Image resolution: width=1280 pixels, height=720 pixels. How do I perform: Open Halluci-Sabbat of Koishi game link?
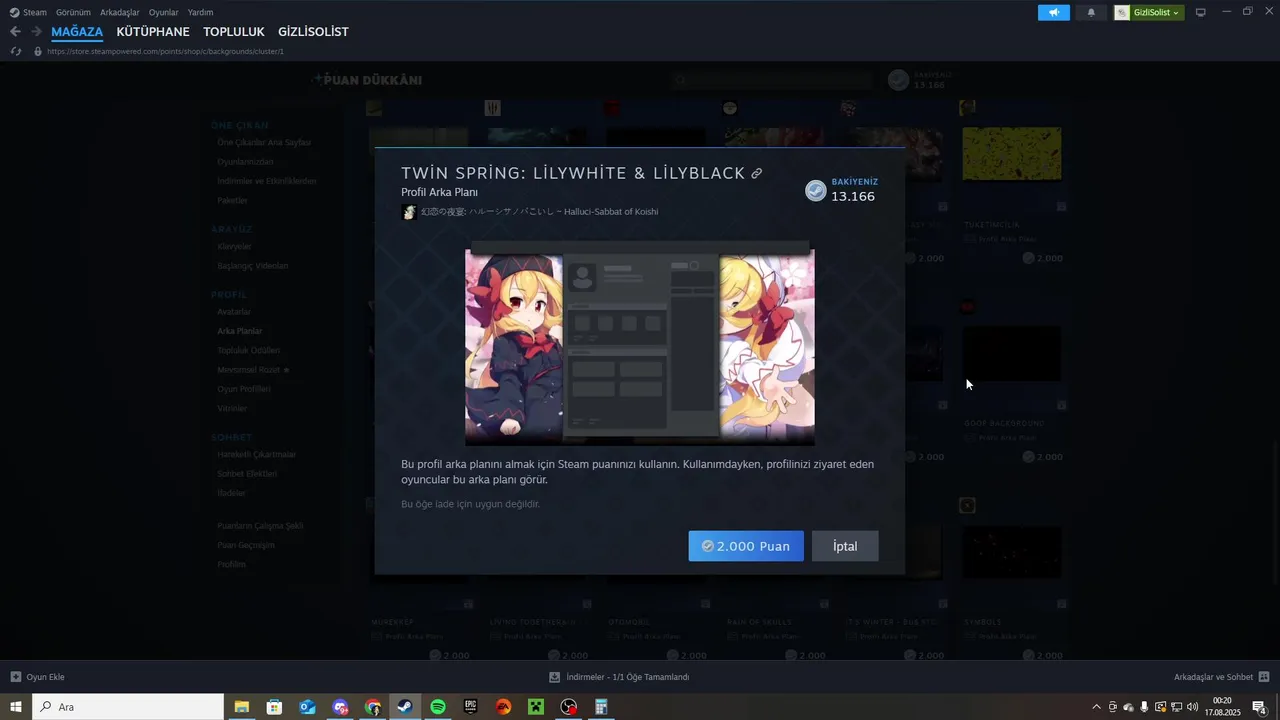pyautogui.click(x=539, y=212)
